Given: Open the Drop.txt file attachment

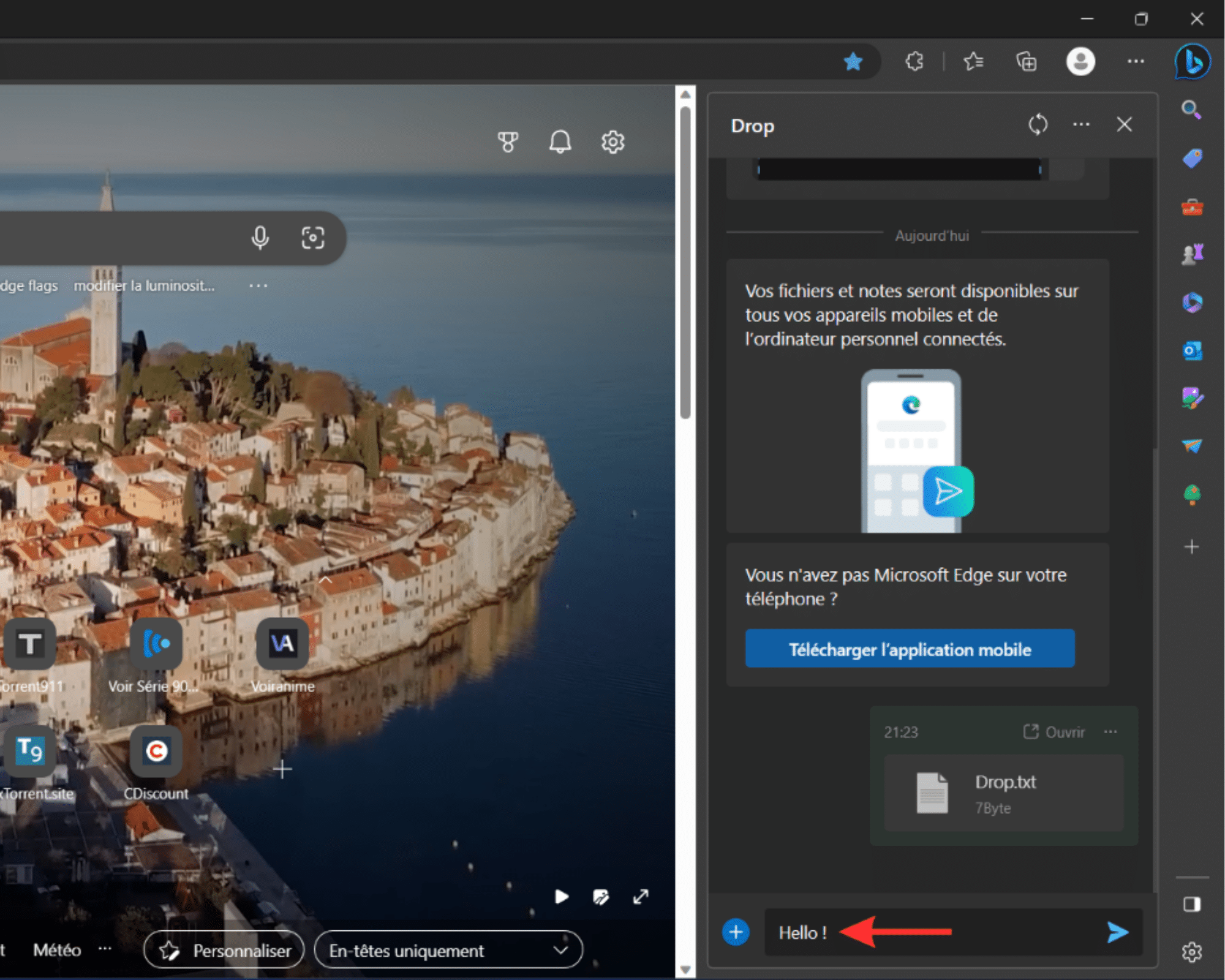Looking at the screenshot, I should coord(1004,793).
